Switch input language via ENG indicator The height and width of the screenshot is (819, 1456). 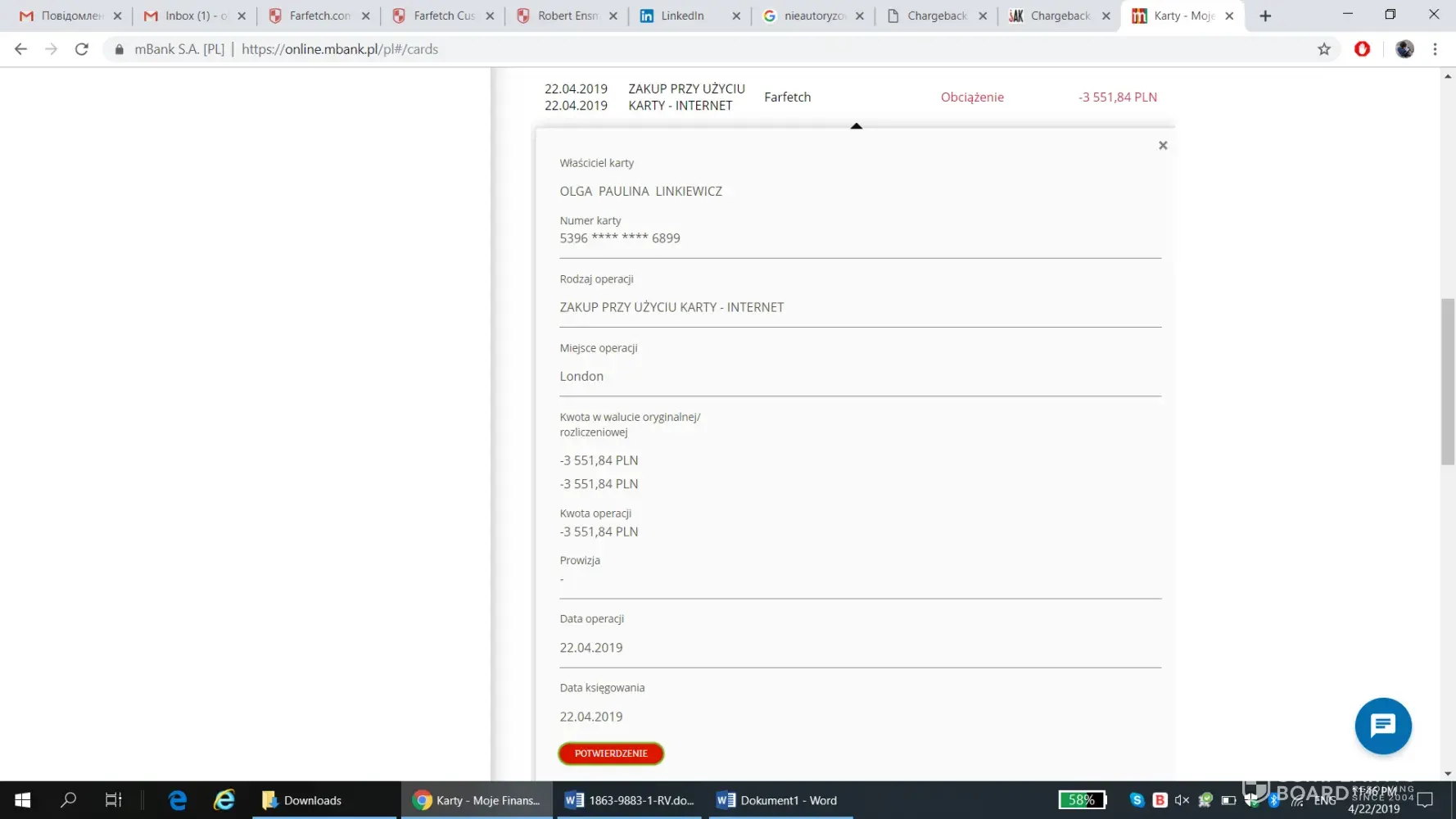1325,801
